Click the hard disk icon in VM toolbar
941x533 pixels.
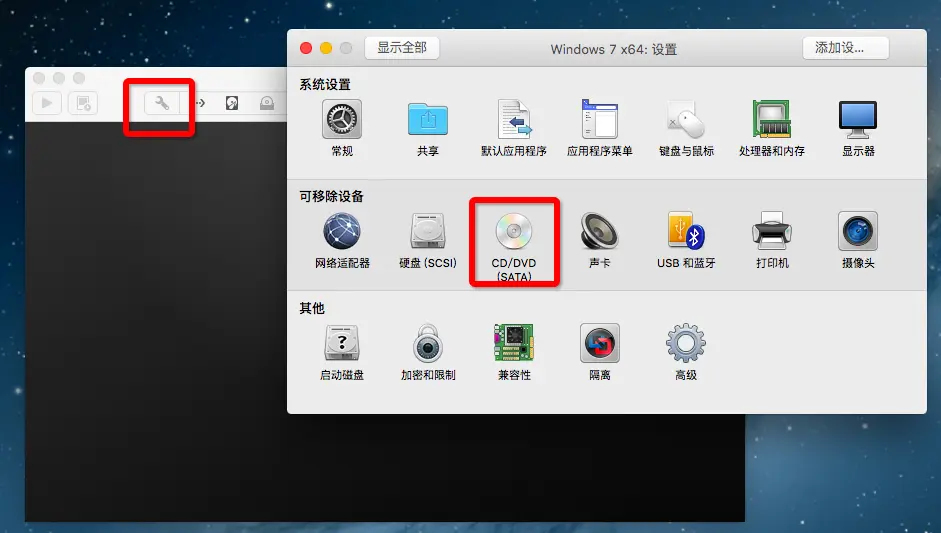[x=232, y=103]
